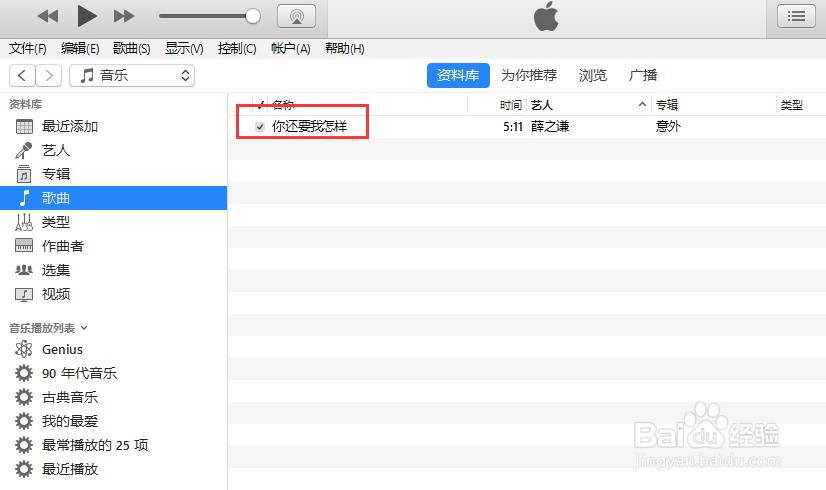The image size is (826, 490).
Task: Sort by the 时间 column header
Action: click(x=510, y=105)
